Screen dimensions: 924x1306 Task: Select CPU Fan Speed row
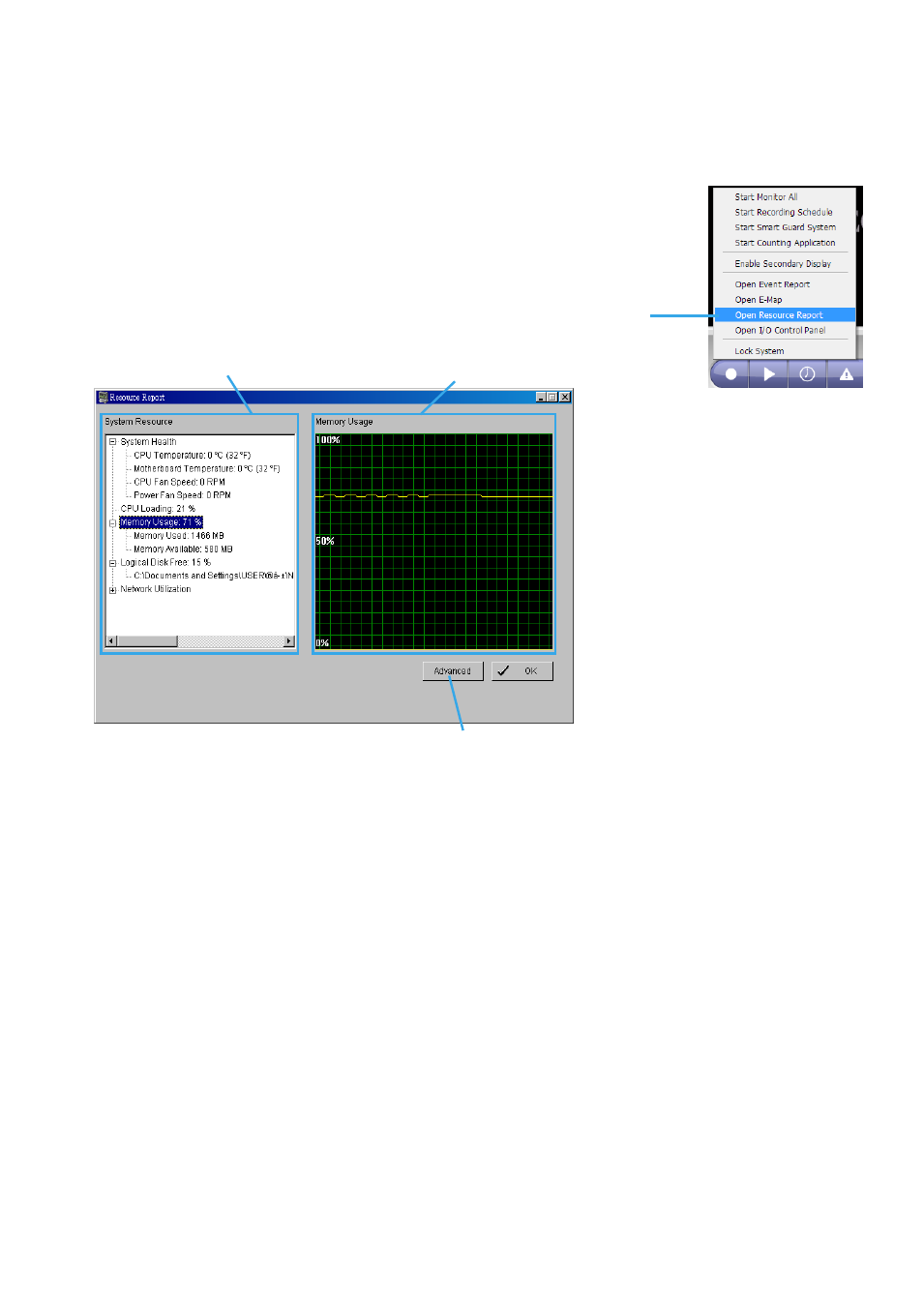(x=179, y=482)
